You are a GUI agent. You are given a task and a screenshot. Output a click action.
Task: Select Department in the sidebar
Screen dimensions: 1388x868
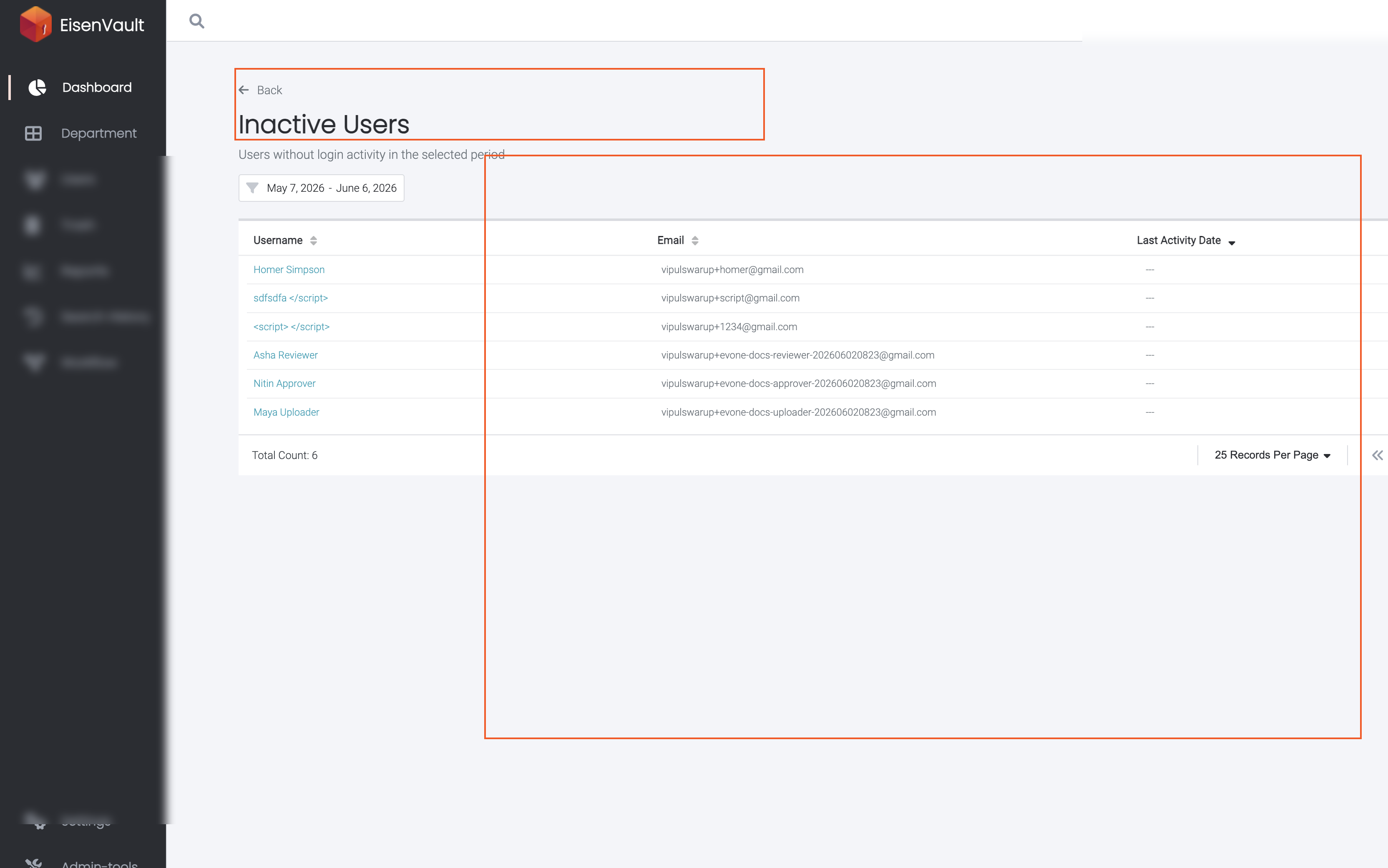(x=99, y=133)
